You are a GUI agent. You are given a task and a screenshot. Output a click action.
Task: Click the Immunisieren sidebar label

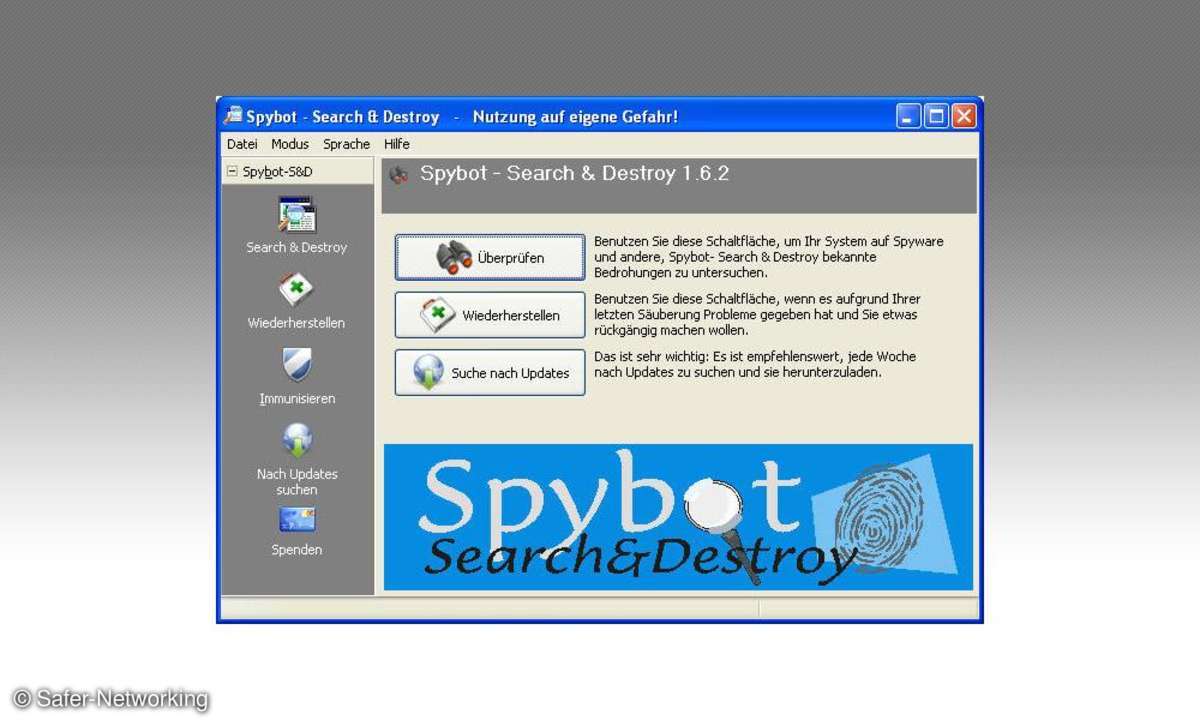(297, 399)
